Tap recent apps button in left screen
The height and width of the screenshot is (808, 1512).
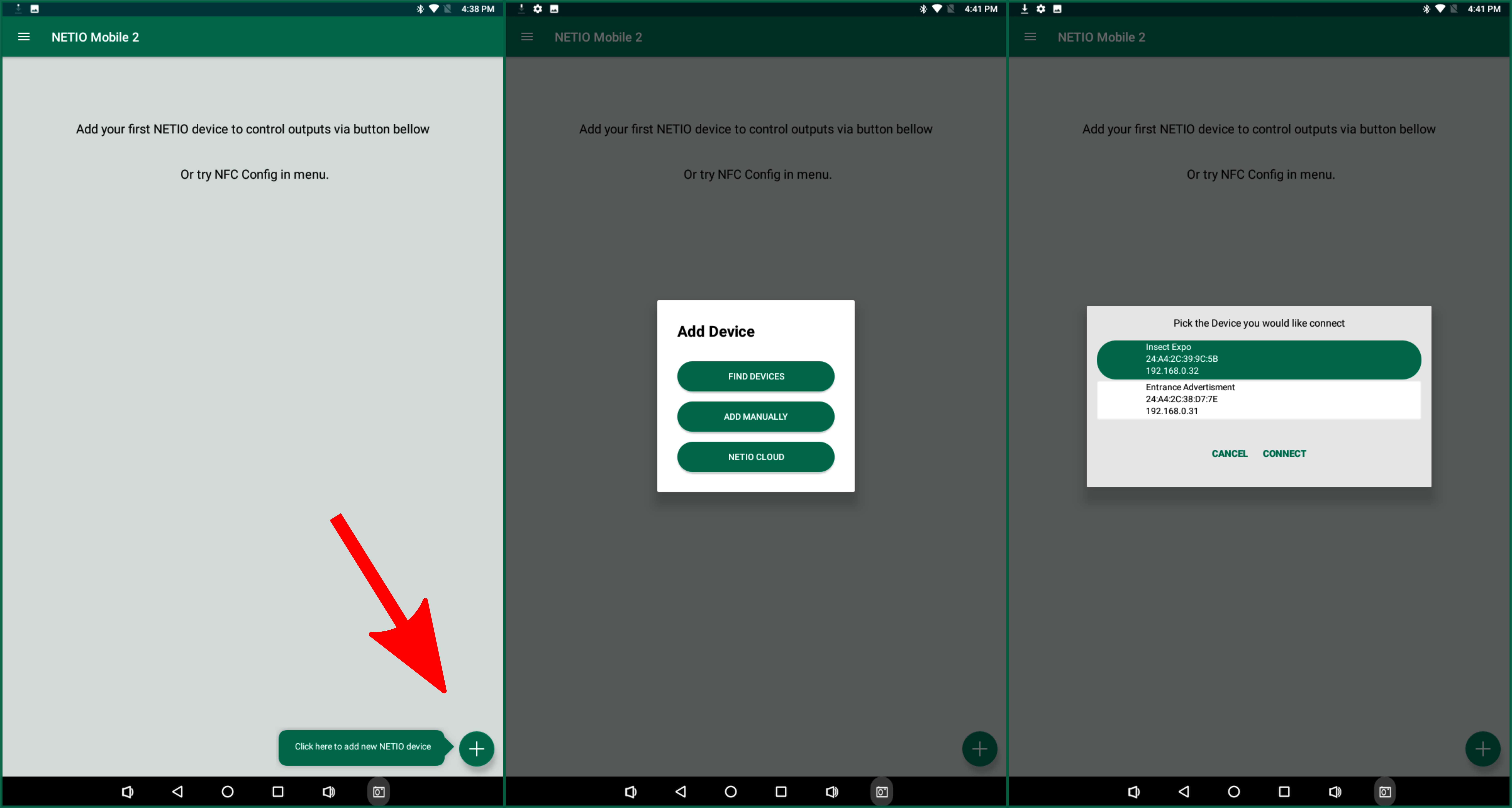click(x=278, y=792)
